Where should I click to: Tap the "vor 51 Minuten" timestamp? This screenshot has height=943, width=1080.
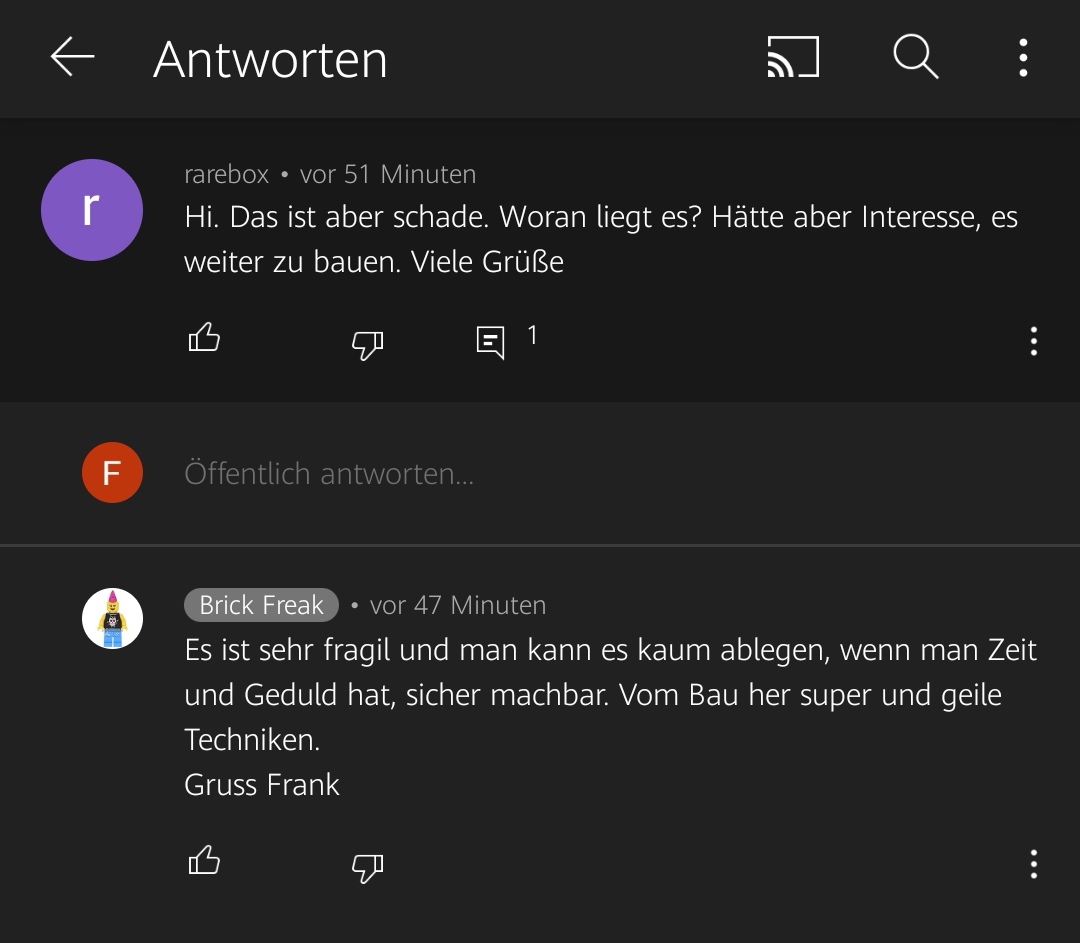[388, 174]
